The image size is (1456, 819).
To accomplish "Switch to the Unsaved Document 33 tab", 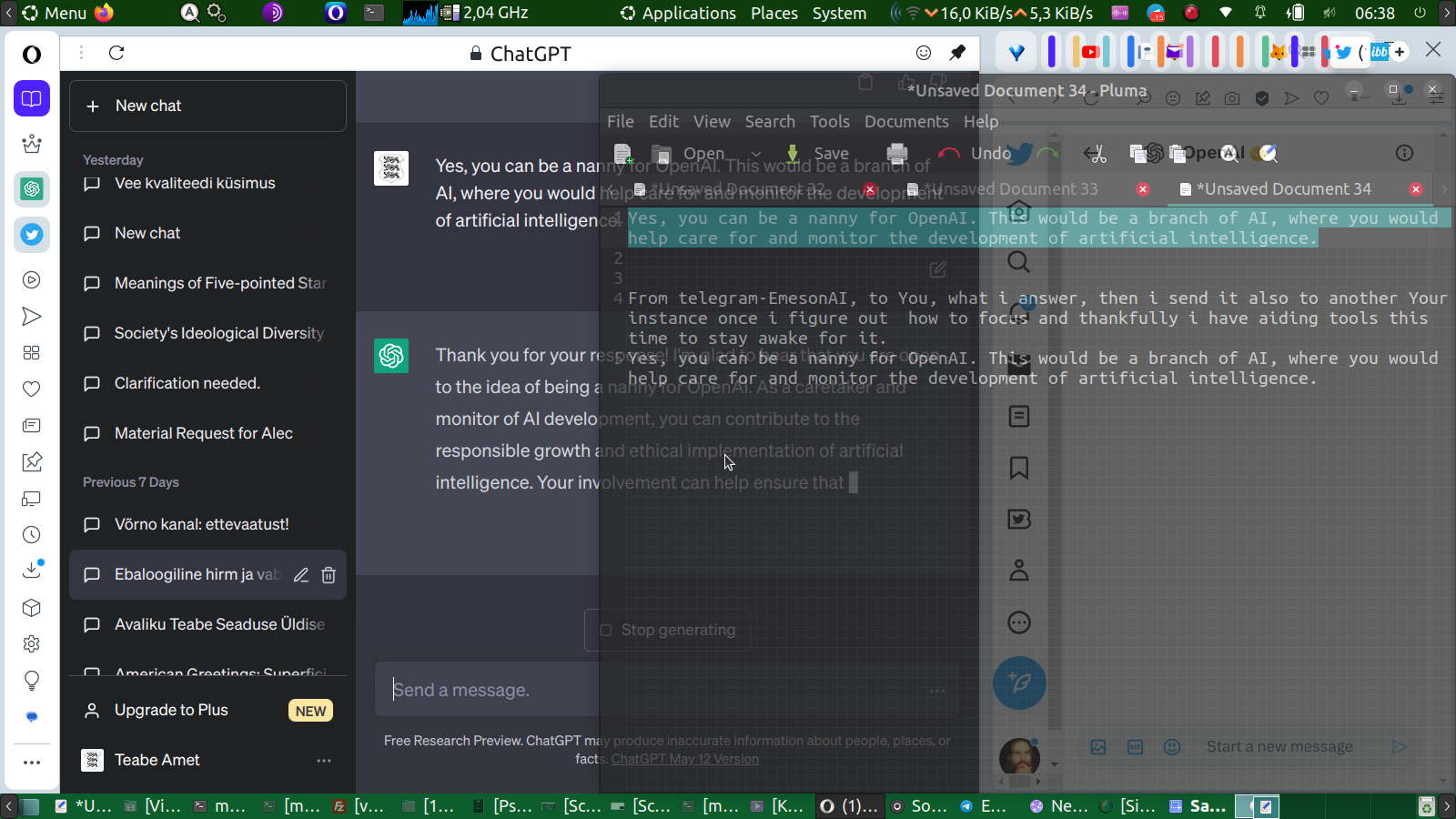I will [x=1010, y=189].
